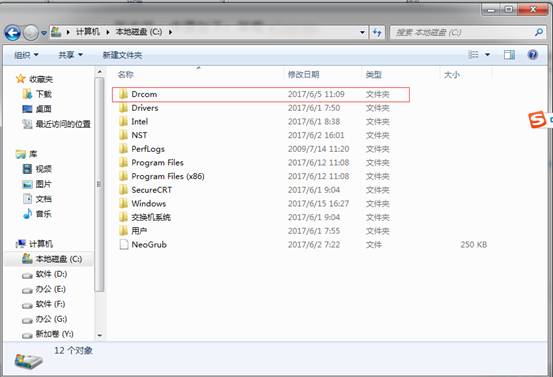
Task: Open the view options dropdown arrow
Action: pyautogui.click(x=487, y=54)
